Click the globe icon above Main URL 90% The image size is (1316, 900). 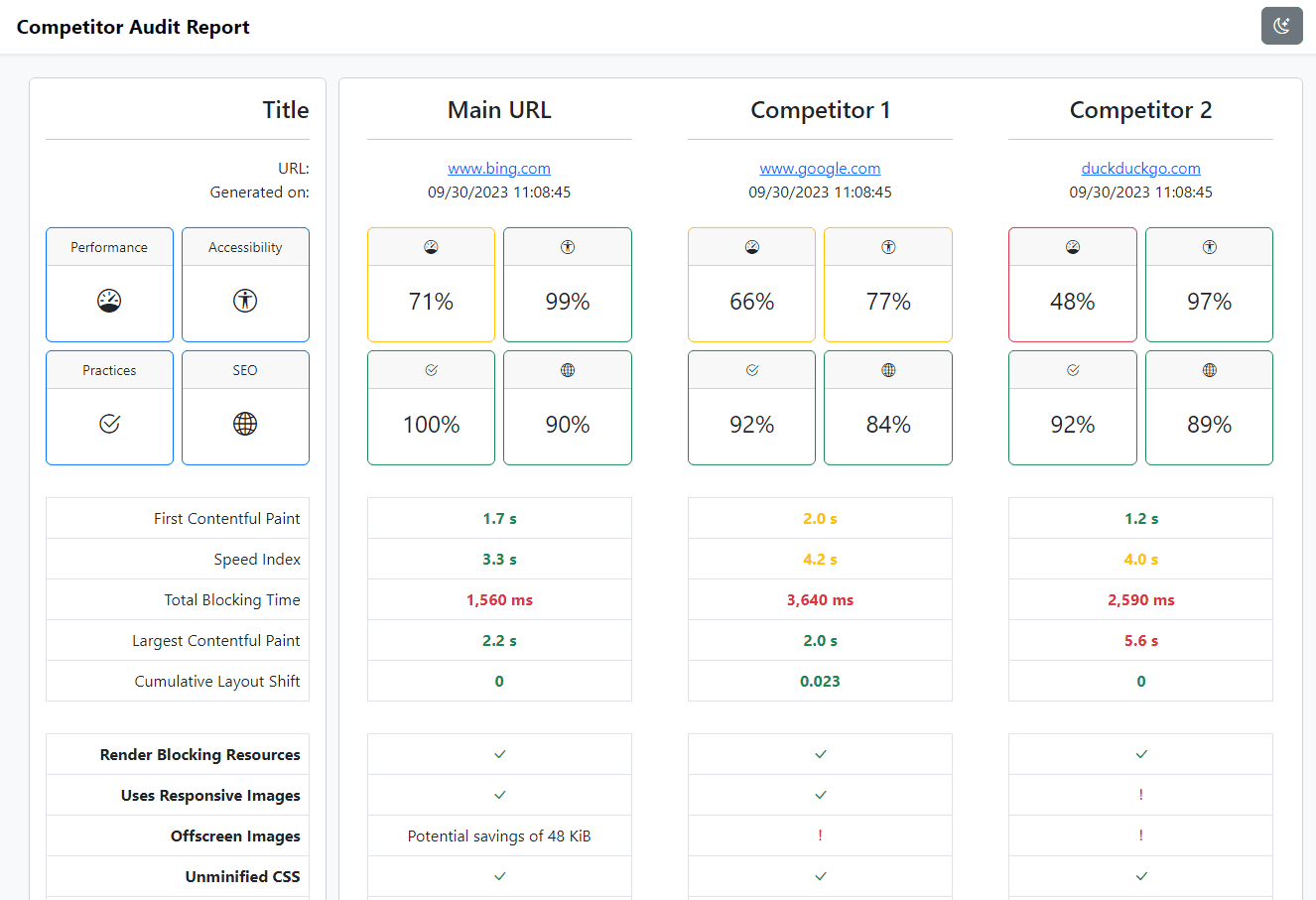click(x=568, y=370)
